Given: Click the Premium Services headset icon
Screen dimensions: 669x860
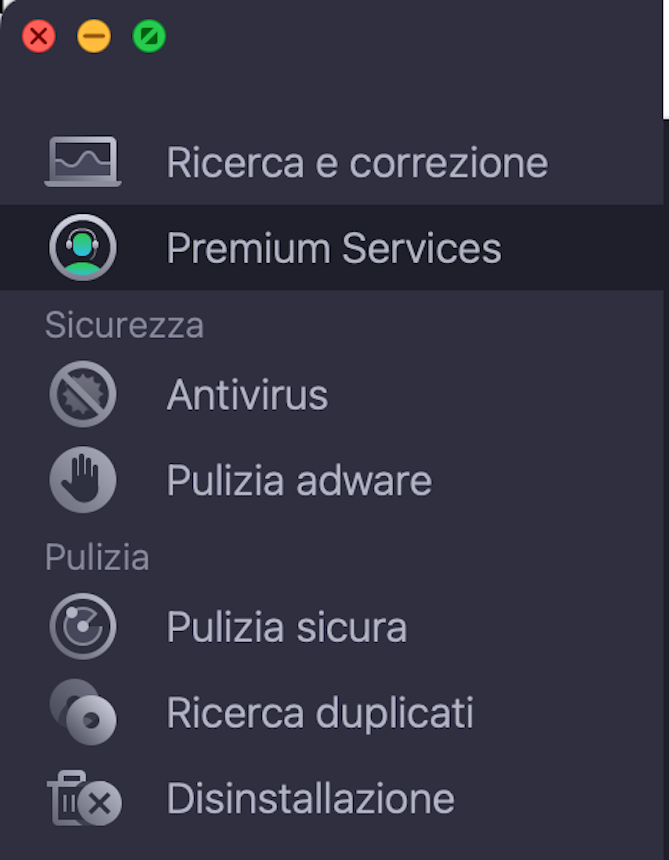Looking at the screenshot, I should point(83,247).
